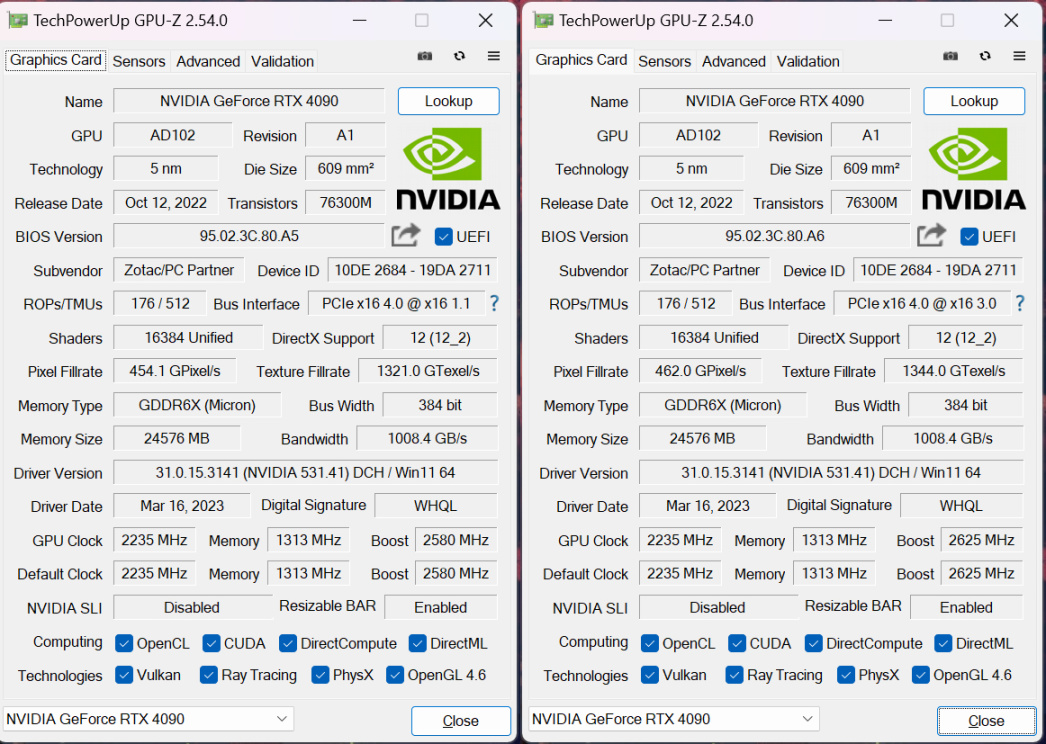Viewport: 1046px width, 744px height.
Task: Switch to Validation tab in left window
Action: (x=282, y=61)
